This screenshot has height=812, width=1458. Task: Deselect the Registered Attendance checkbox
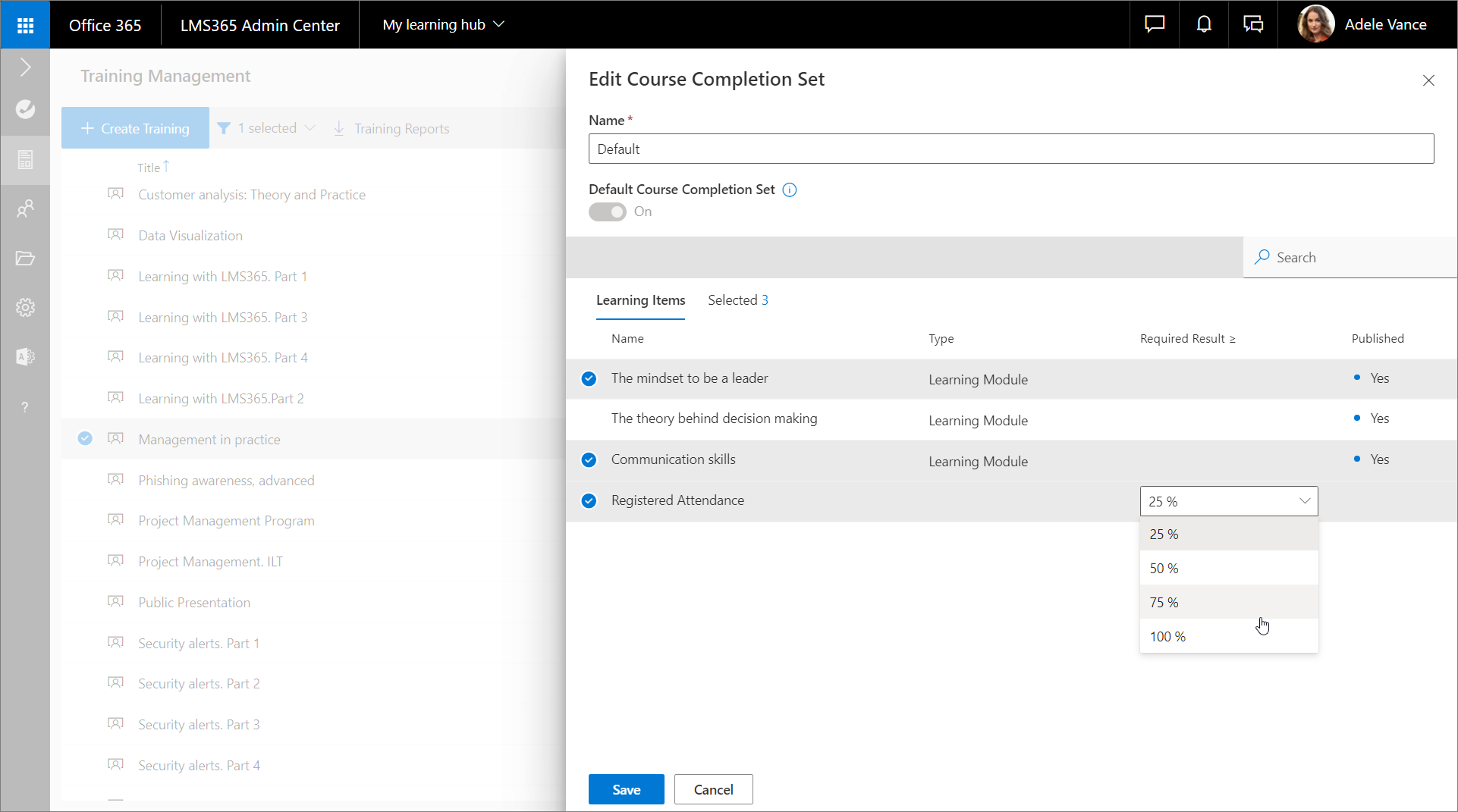pos(589,501)
